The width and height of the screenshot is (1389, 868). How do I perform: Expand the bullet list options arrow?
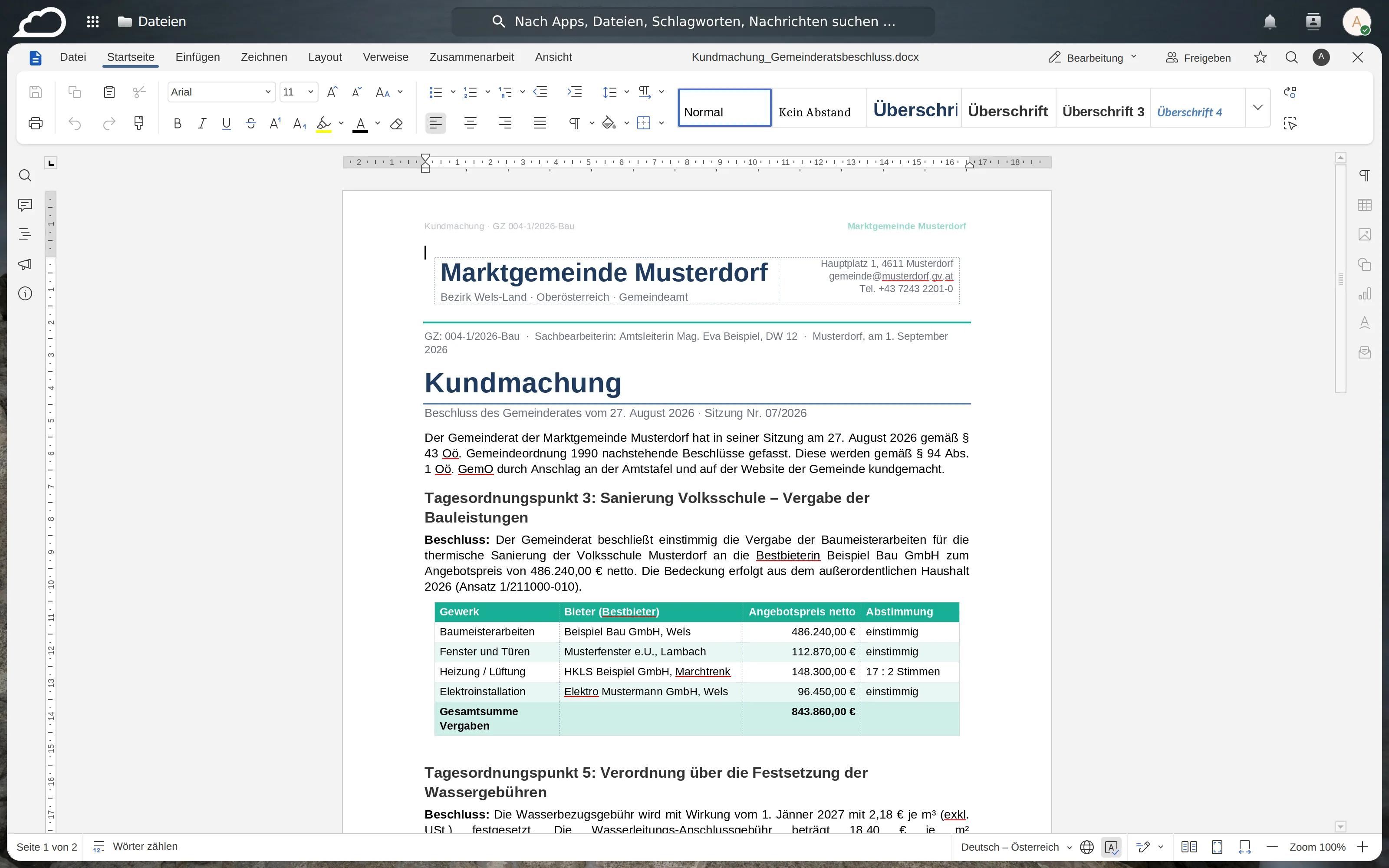point(453,92)
